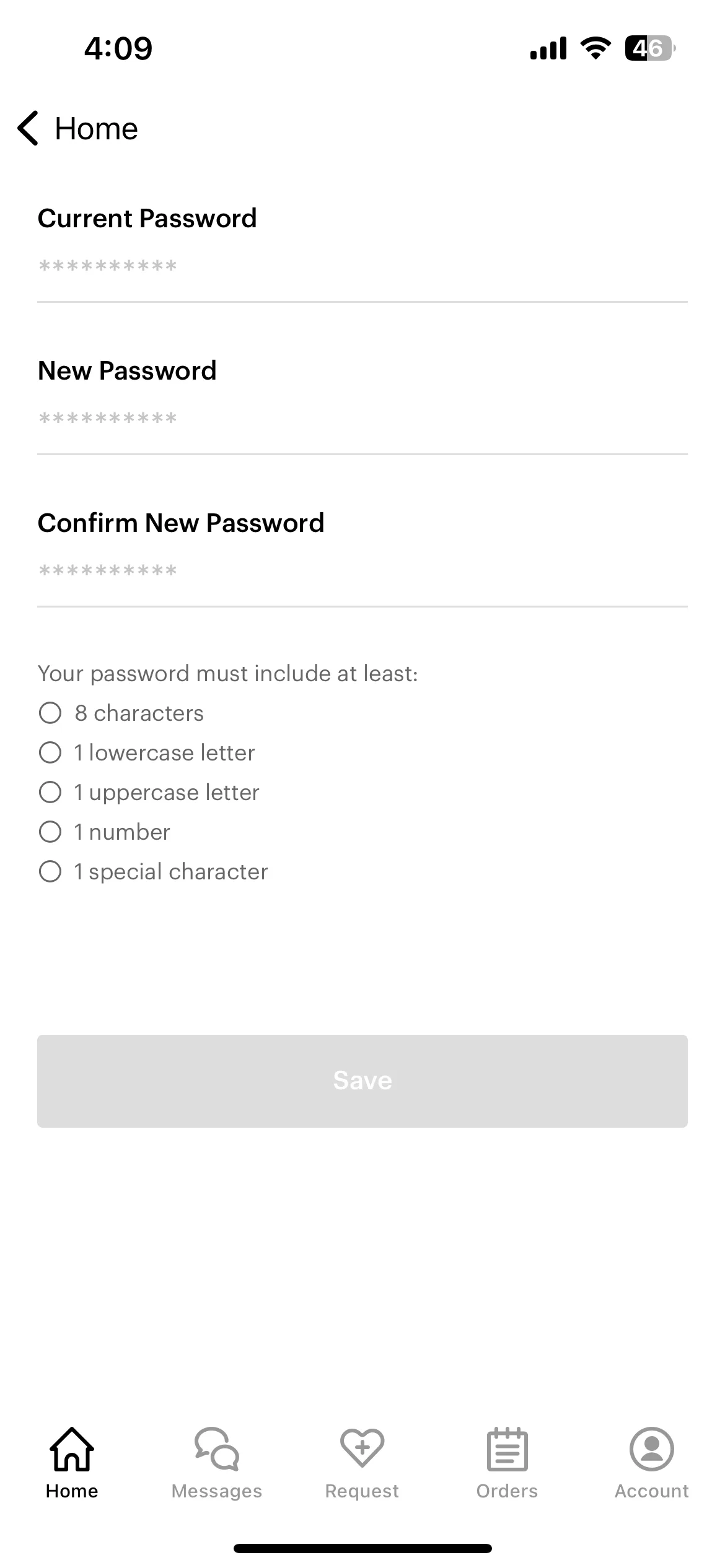Open Orders clipboard icon
The image size is (725, 1568).
(507, 1449)
